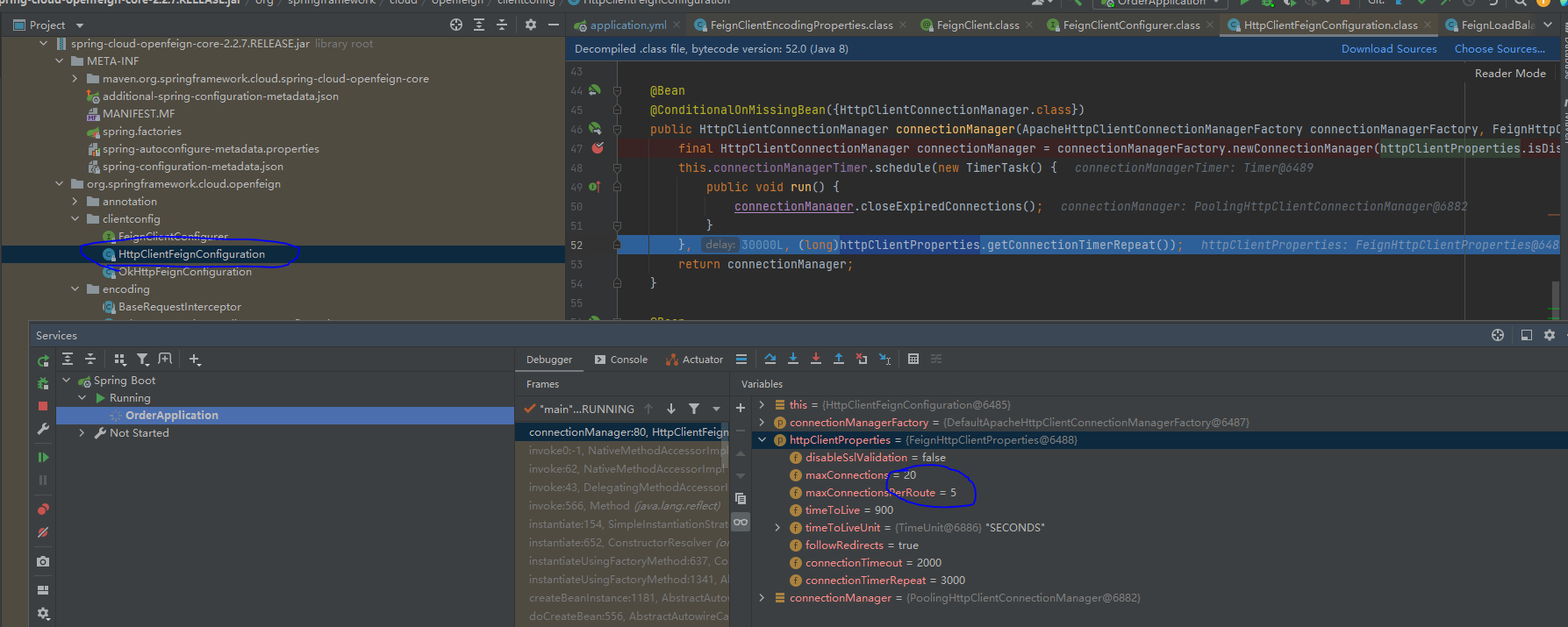
Task: Click the next frame down arrow in Frames
Action: (671, 409)
